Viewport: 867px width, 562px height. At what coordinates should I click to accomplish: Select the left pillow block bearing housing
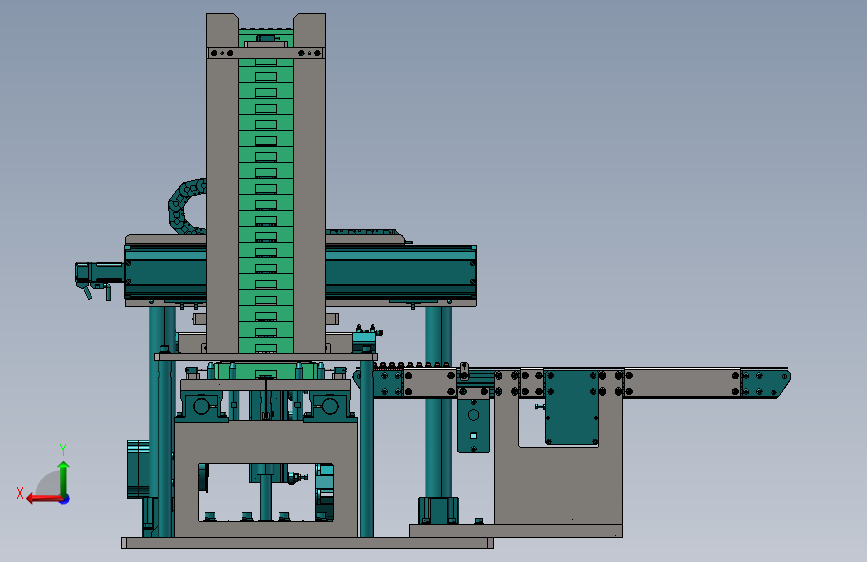pos(201,406)
